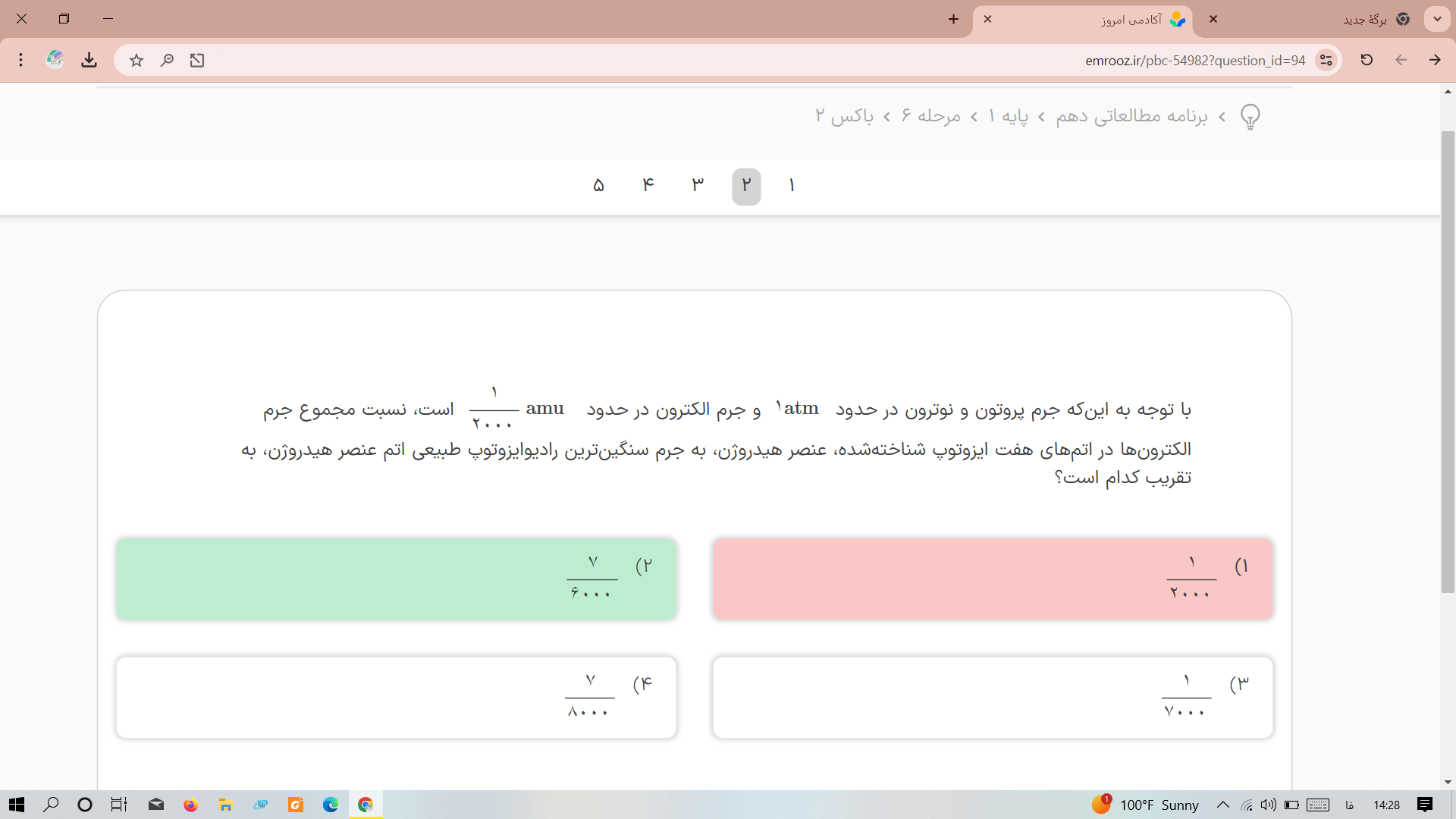Open Firefox from the taskbar
This screenshot has height=819, width=1456.
[x=190, y=805]
